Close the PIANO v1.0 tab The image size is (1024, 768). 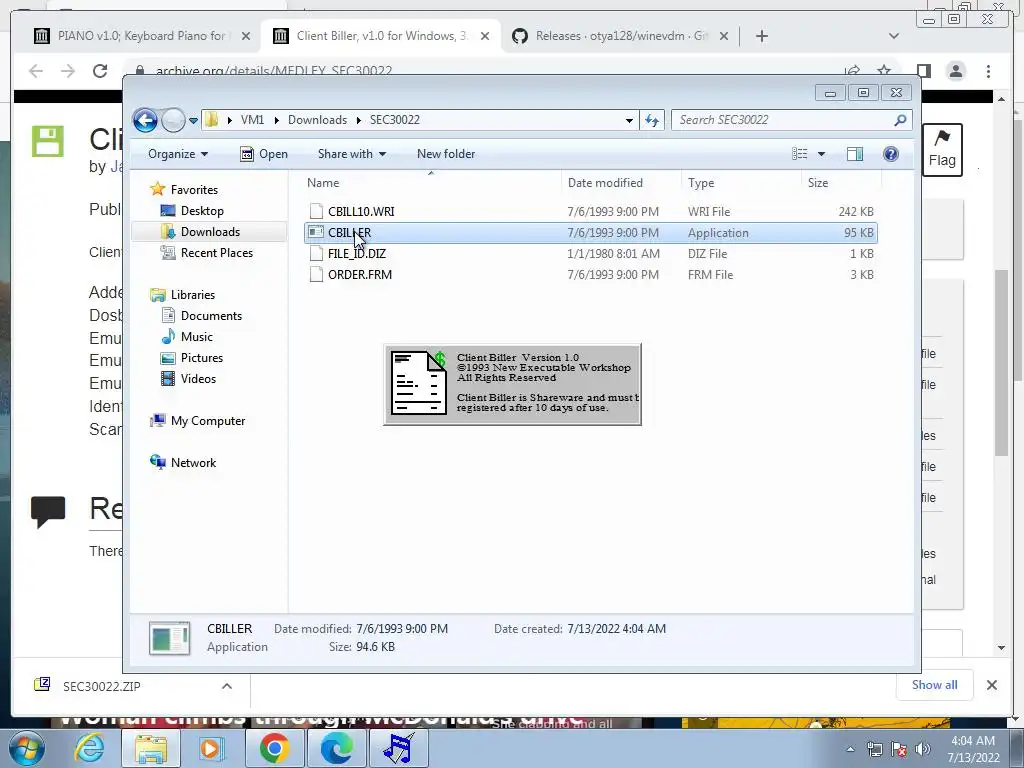(246, 36)
